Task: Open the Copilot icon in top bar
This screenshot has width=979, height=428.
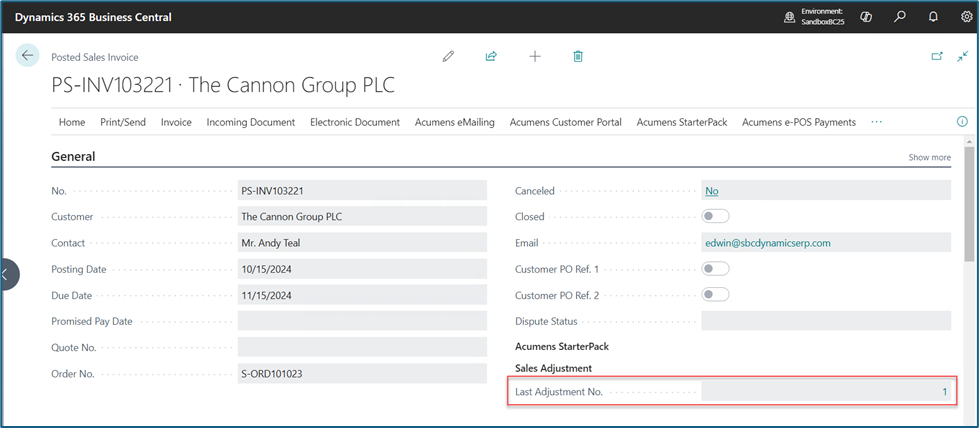Action: pyautogui.click(x=865, y=17)
